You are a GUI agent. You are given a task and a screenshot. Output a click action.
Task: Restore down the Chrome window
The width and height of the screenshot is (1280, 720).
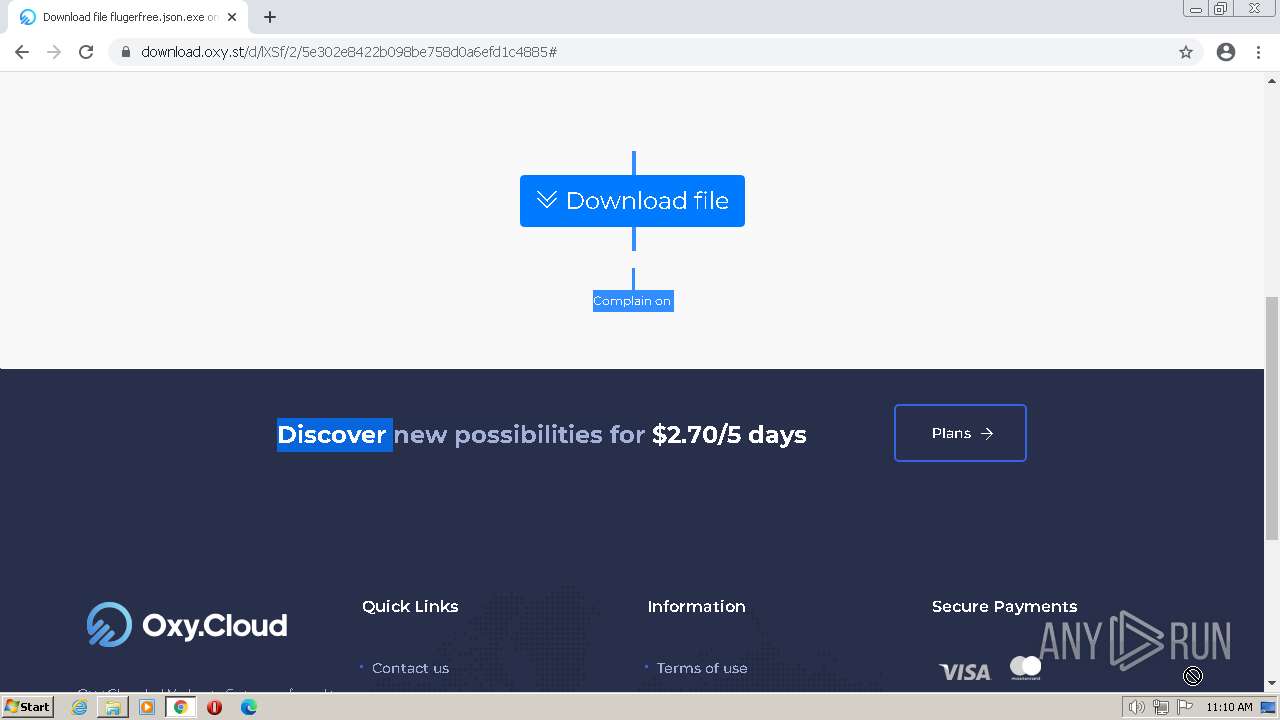1221,9
